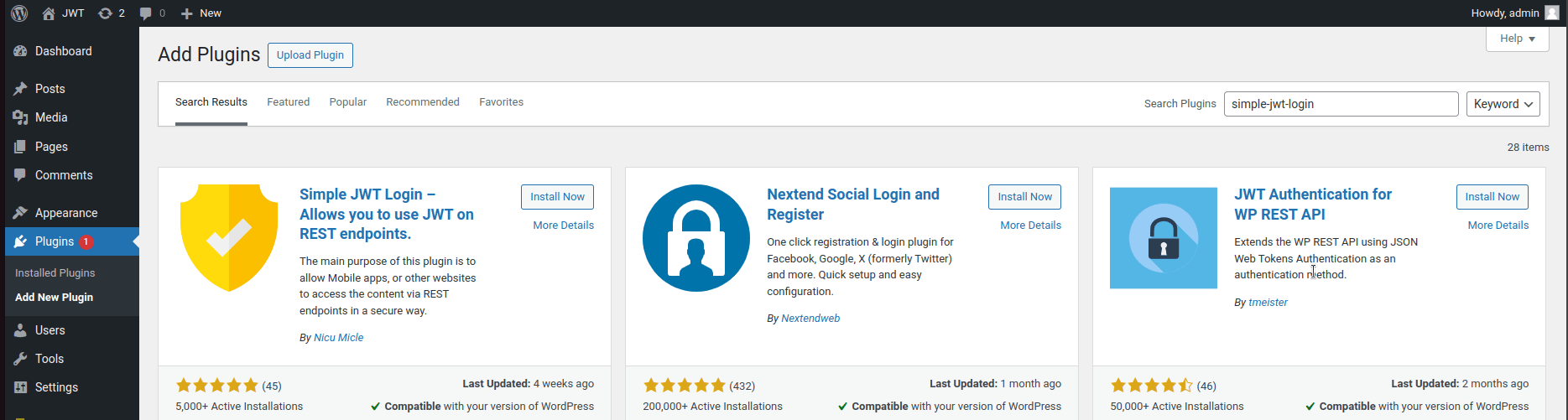Image resolution: width=1568 pixels, height=420 pixels.
Task: Expand the Help dropdown
Action: point(1518,39)
